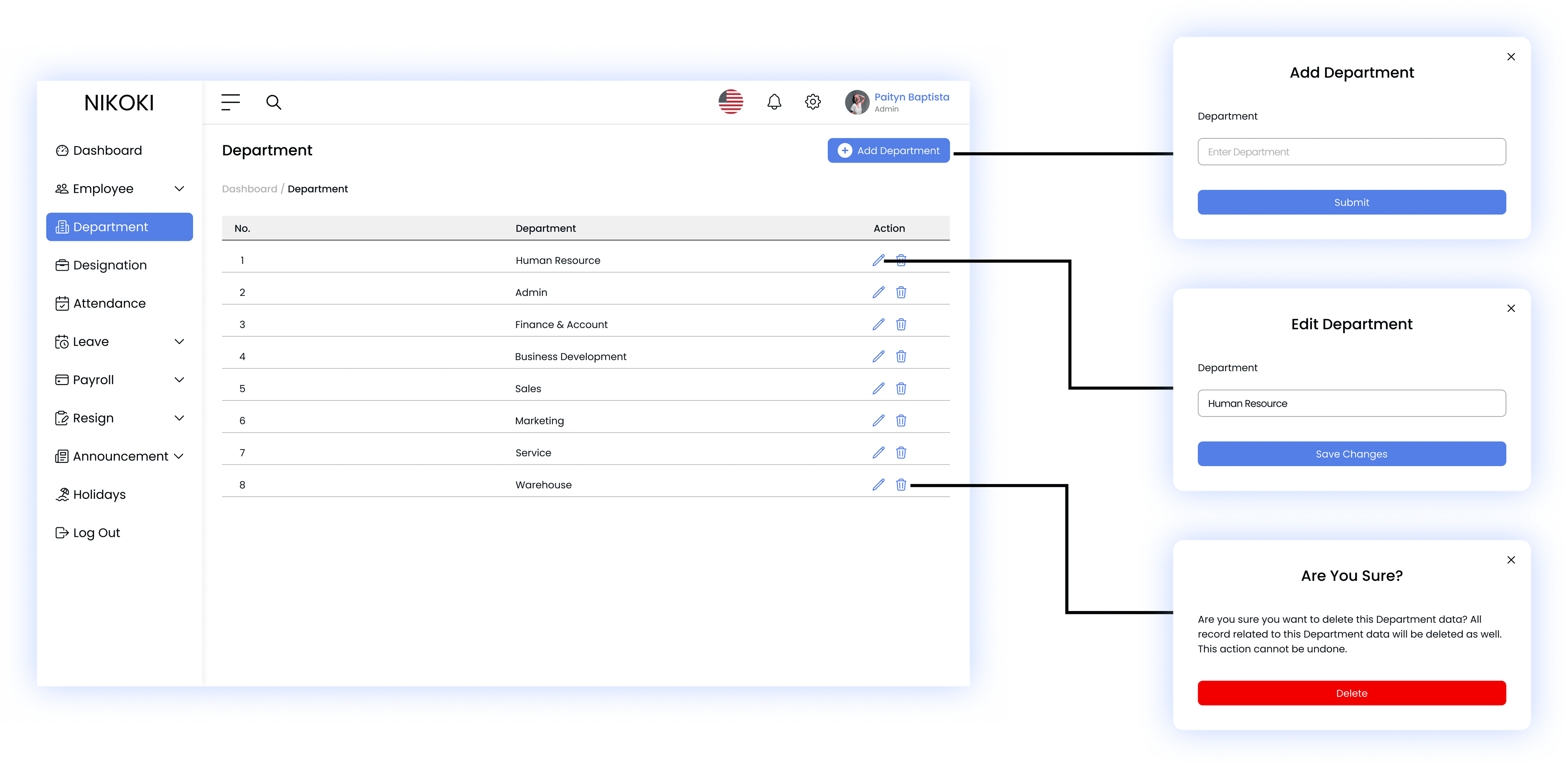The width and height of the screenshot is (1568, 767).
Task: Delete the Business Development row
Action: pos(901,357)
